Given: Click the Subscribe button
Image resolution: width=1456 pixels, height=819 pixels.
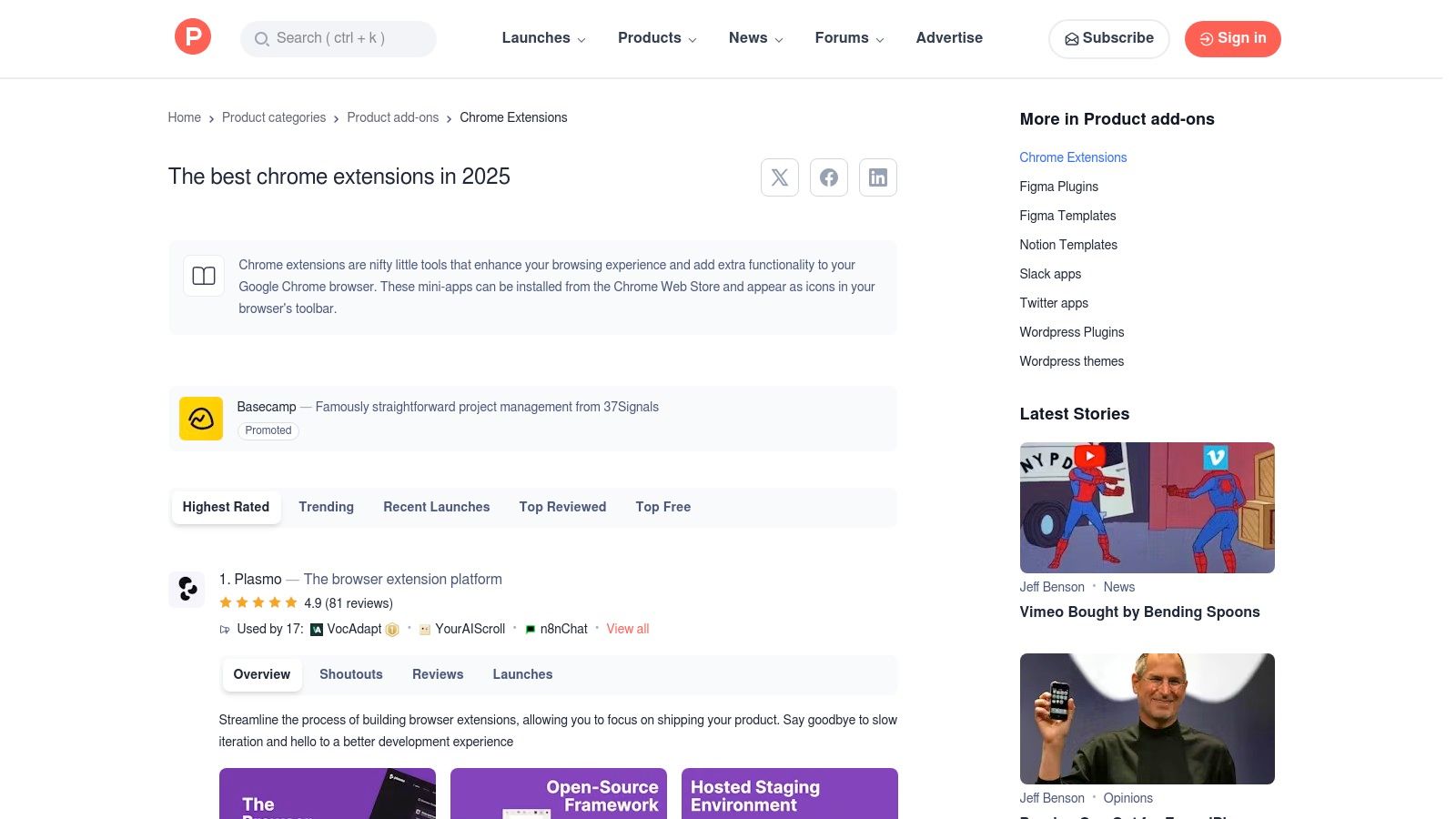Looking at the screenshot, I should point(1108,38).
